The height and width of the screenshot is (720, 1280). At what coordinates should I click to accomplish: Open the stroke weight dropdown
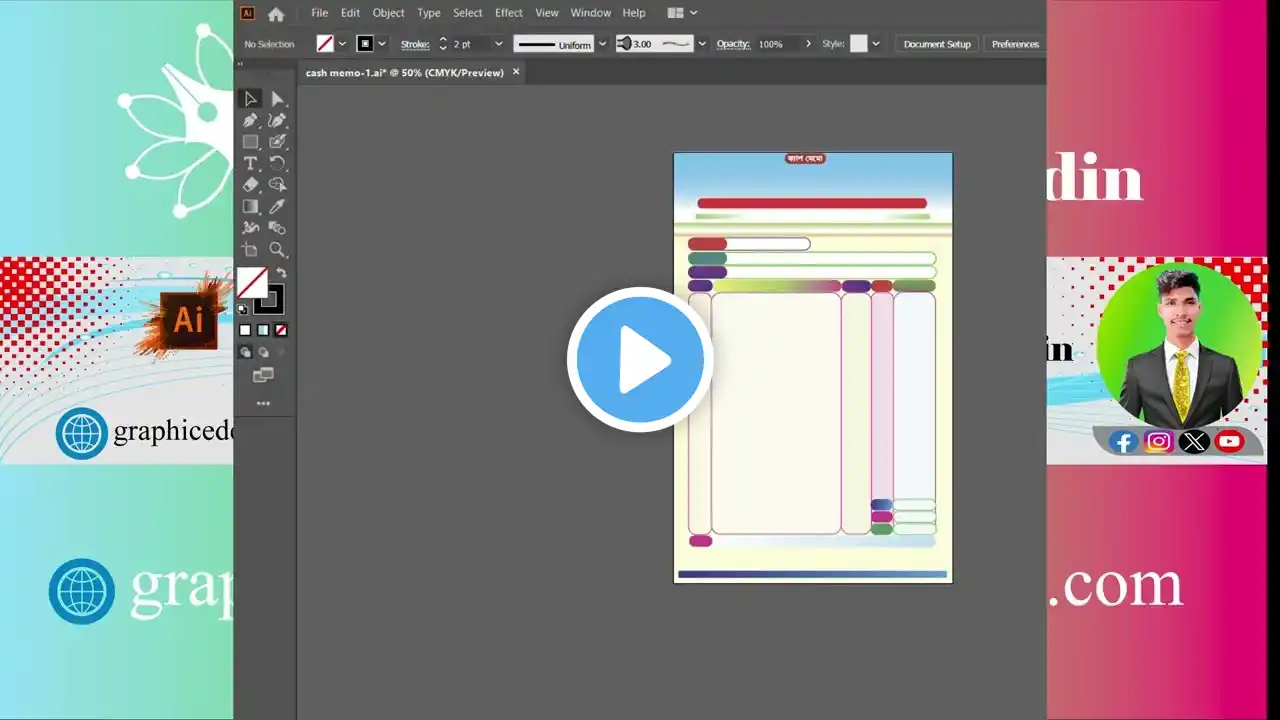tap(498, 44)
